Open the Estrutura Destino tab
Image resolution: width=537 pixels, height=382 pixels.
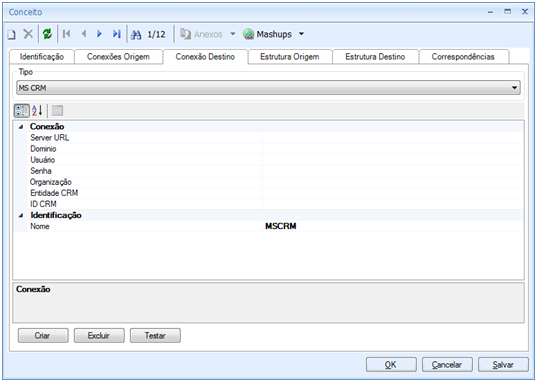[x=375, y=57]
